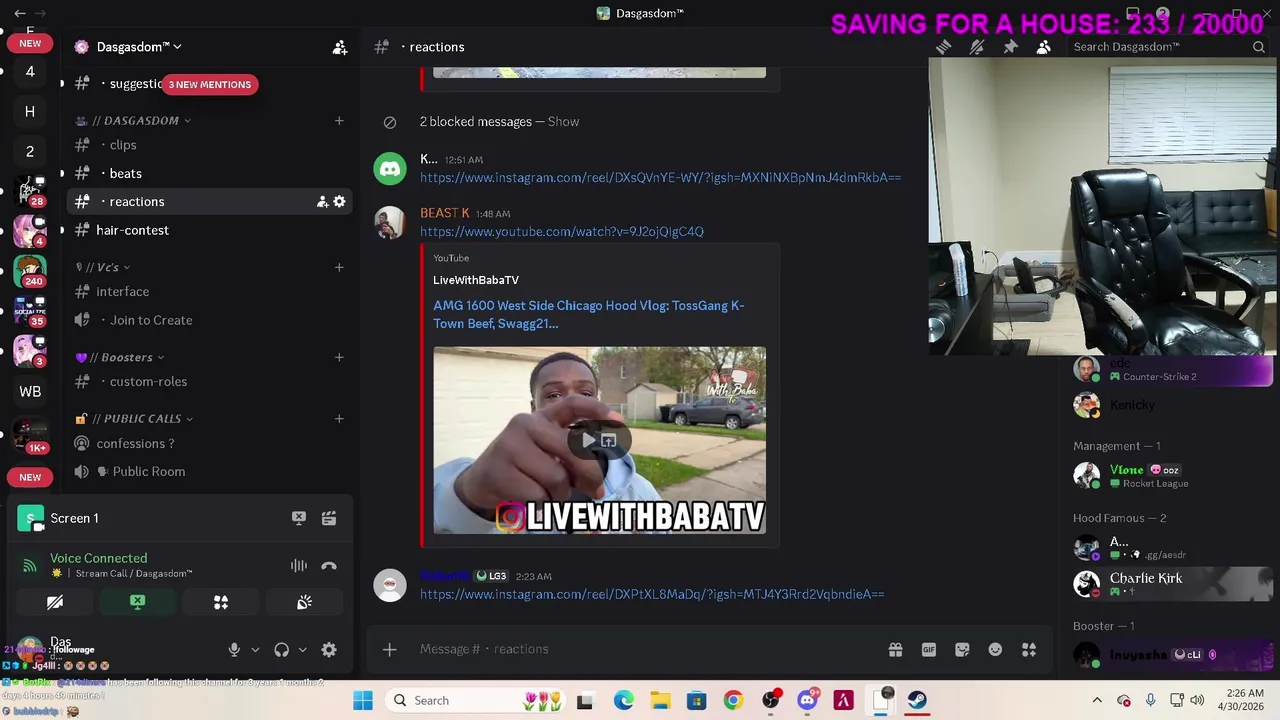
Task: Open headphone output options arrow
Action: coord(303,650)
